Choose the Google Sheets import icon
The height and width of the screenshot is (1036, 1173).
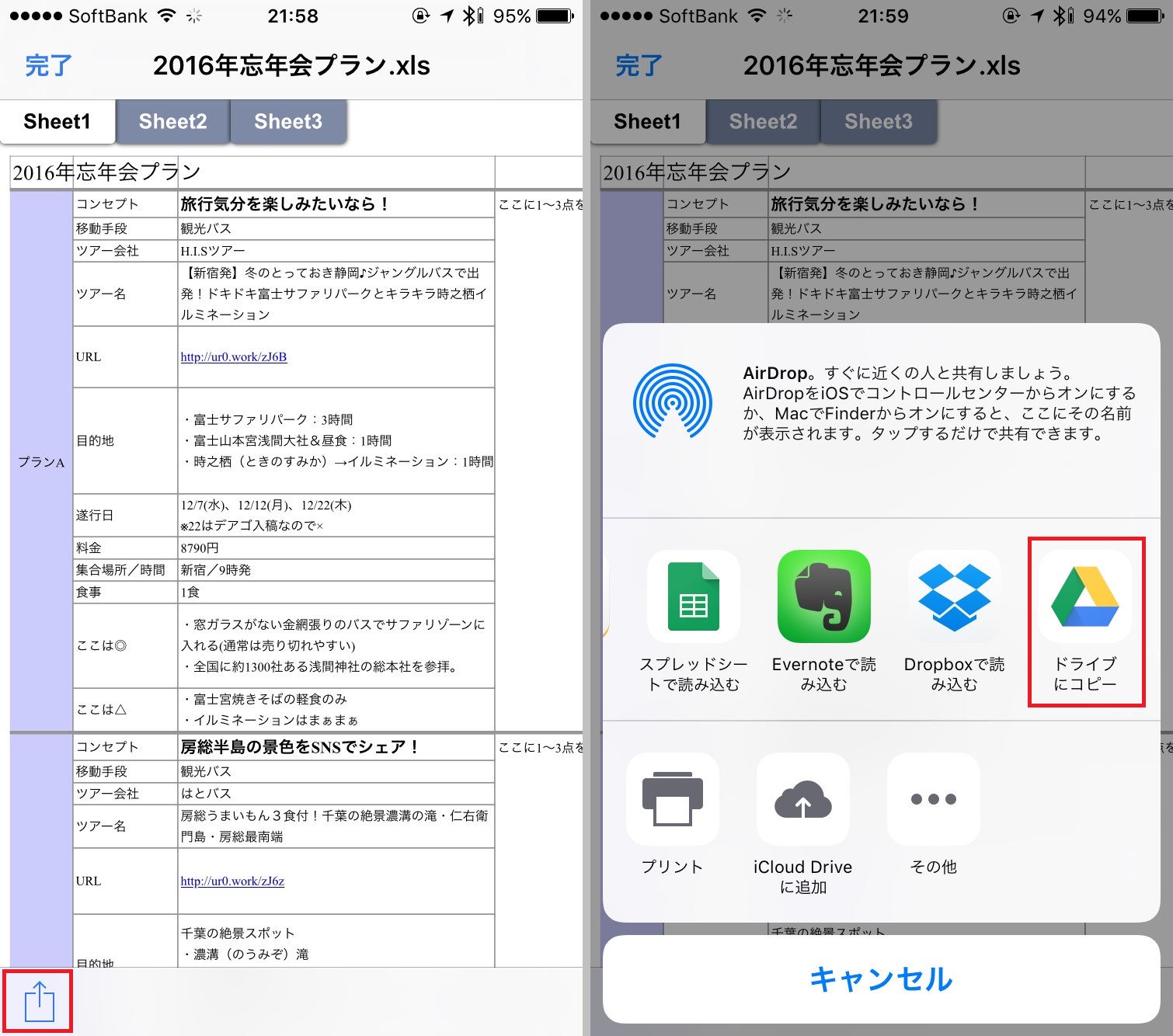click(693, 596)
